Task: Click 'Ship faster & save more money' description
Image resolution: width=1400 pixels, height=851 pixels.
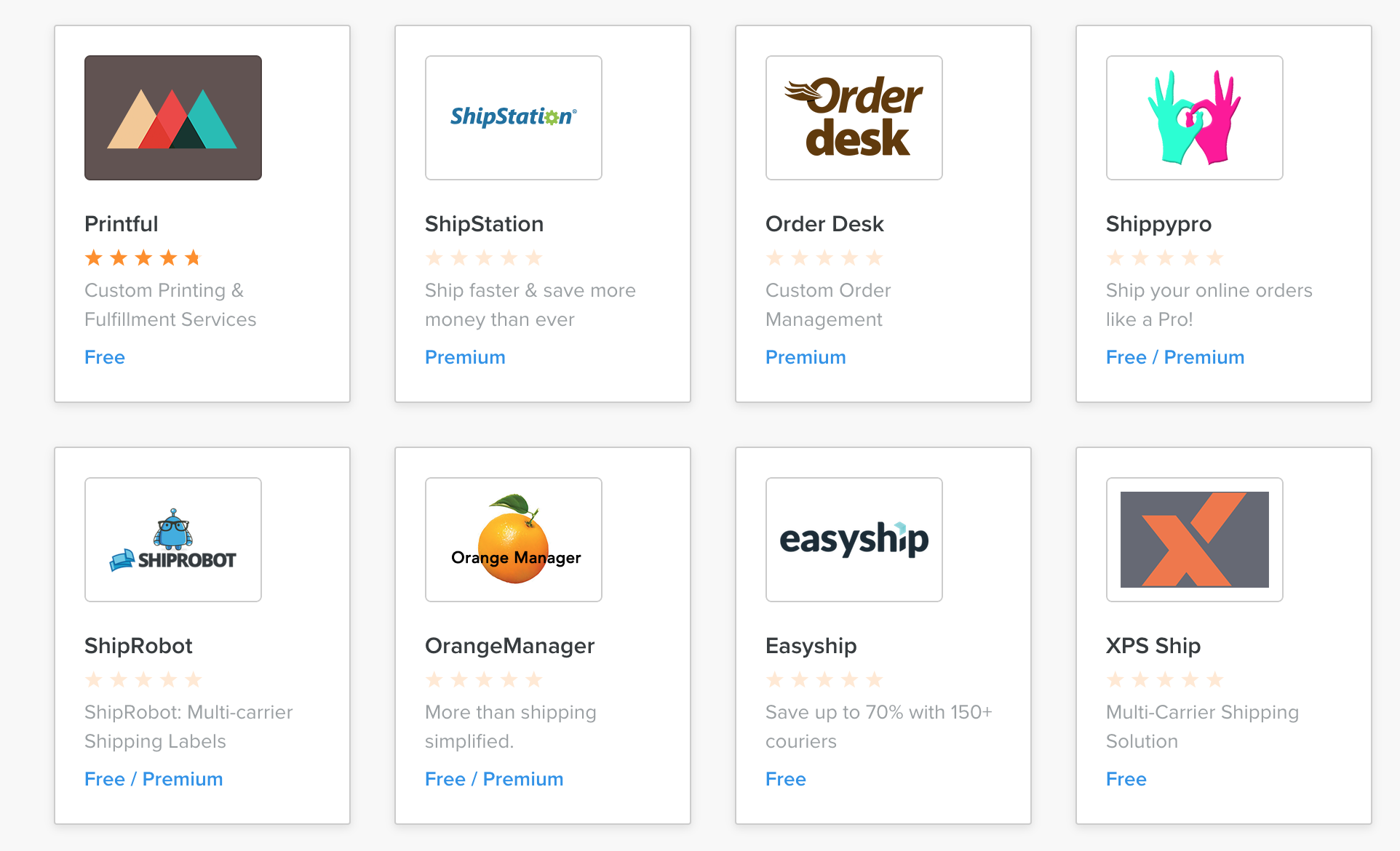Action: pyautogui.click(x=530, y=305)
